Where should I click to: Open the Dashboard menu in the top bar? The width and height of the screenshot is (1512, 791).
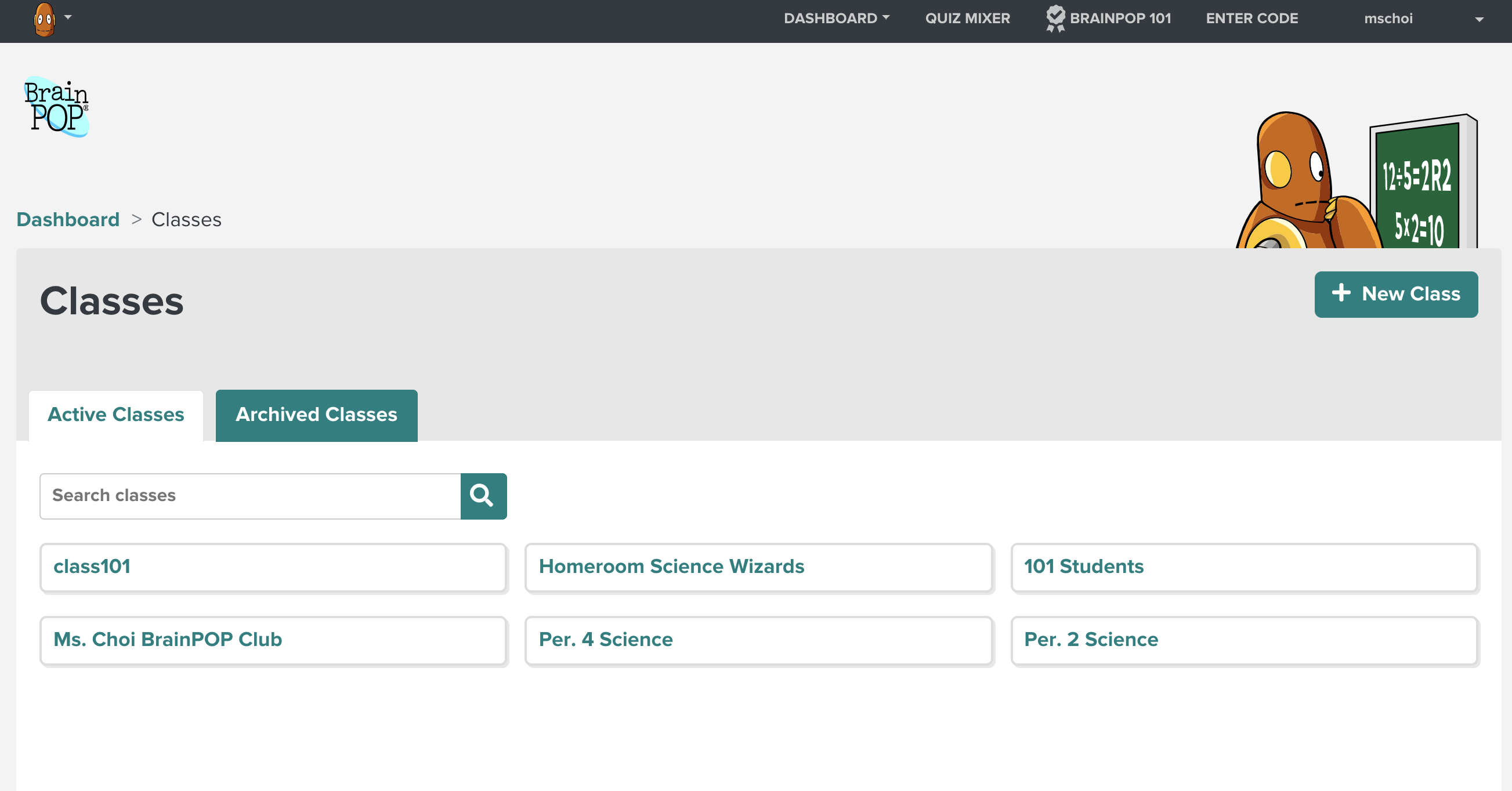pyautogui.click(x=837, y=18)
